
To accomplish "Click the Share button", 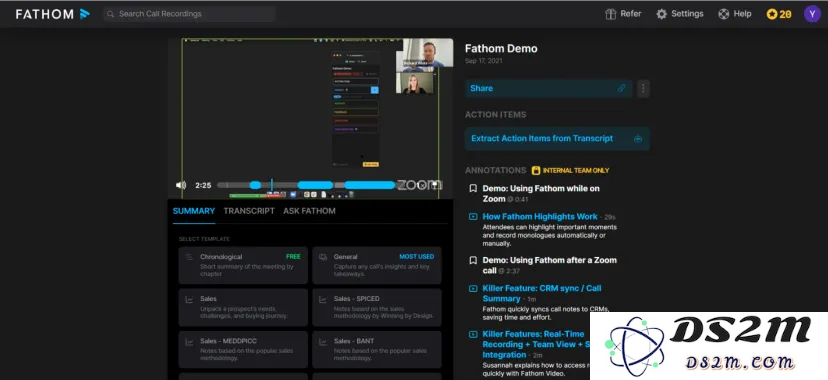I will click(549, 88).
